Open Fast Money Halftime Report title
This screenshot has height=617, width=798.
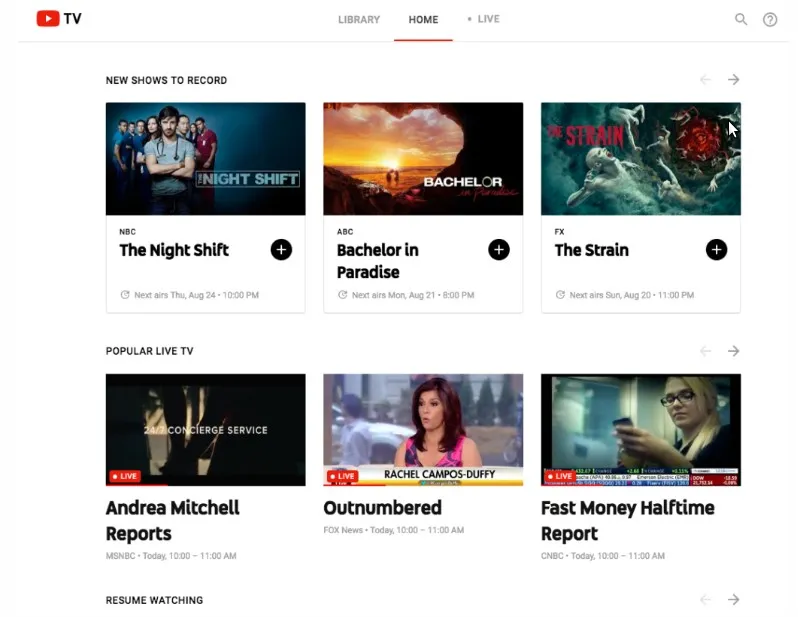click(x=628, y=520)
